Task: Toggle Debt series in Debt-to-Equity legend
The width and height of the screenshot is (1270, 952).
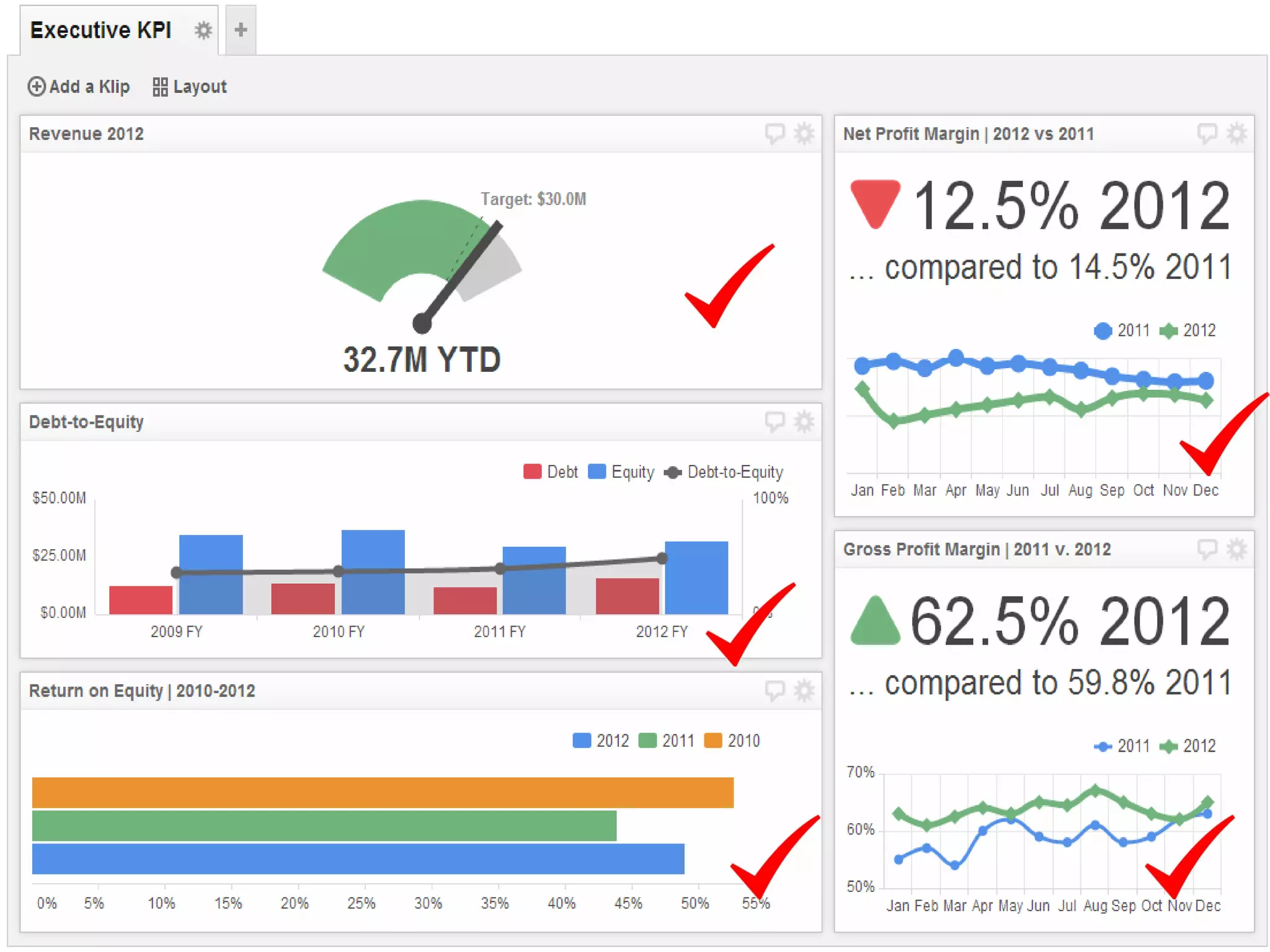Action: (x=550, y=472)
